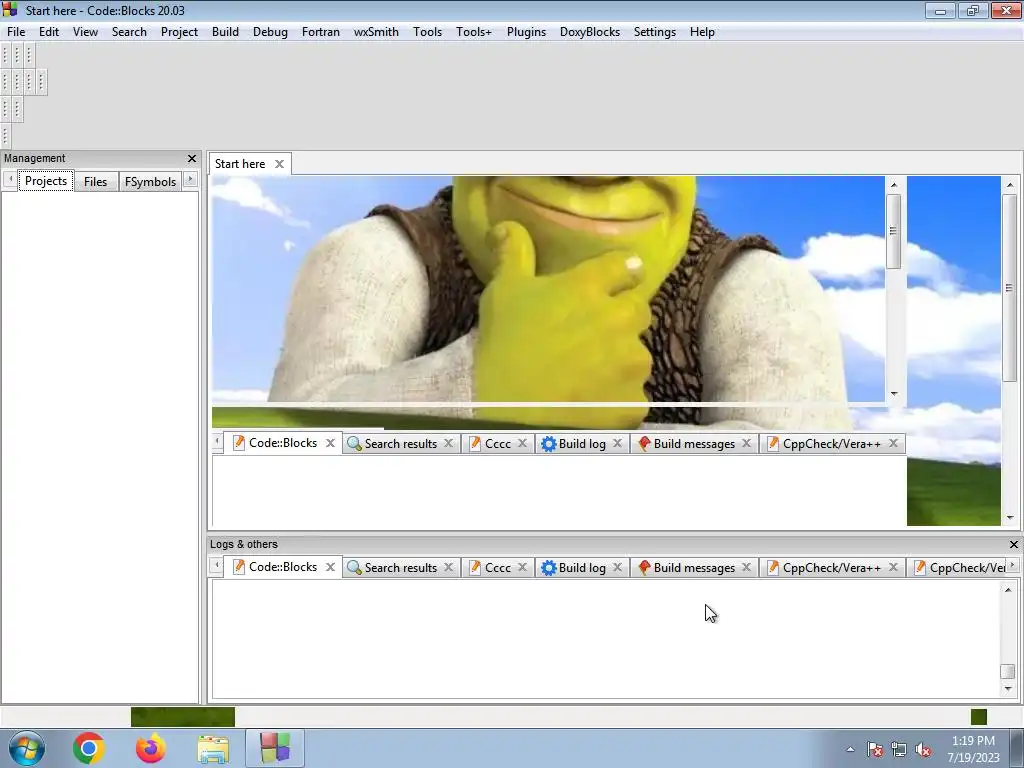Open the Edit menu
The image size is (1024, 768).
click(49, 32)
